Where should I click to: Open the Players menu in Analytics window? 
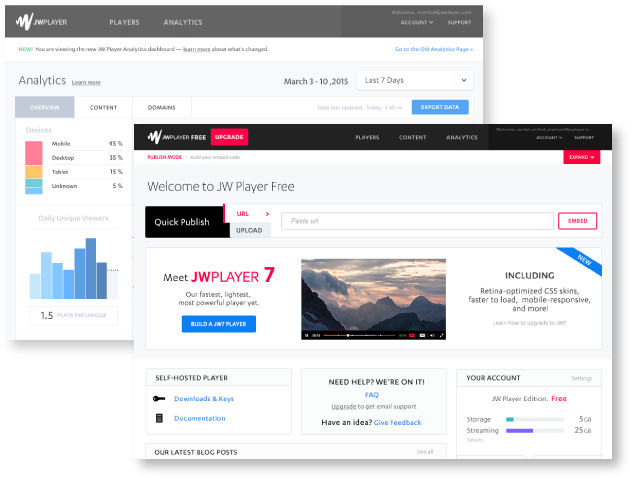coord(124,22)
